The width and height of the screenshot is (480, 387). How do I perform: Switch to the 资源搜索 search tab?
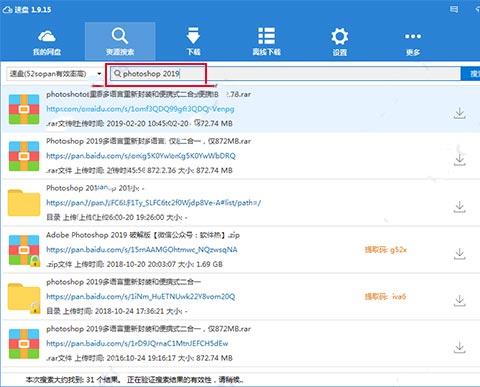point(120,41)
